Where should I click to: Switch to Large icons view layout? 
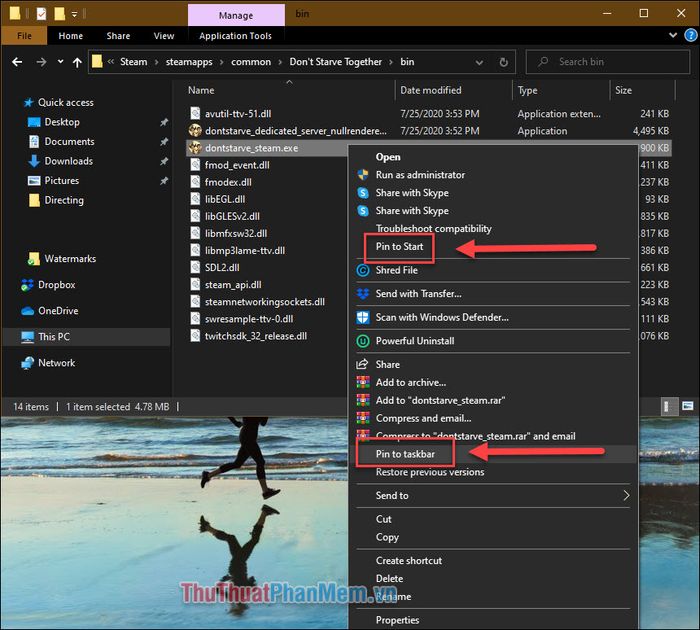coord(688,406)
